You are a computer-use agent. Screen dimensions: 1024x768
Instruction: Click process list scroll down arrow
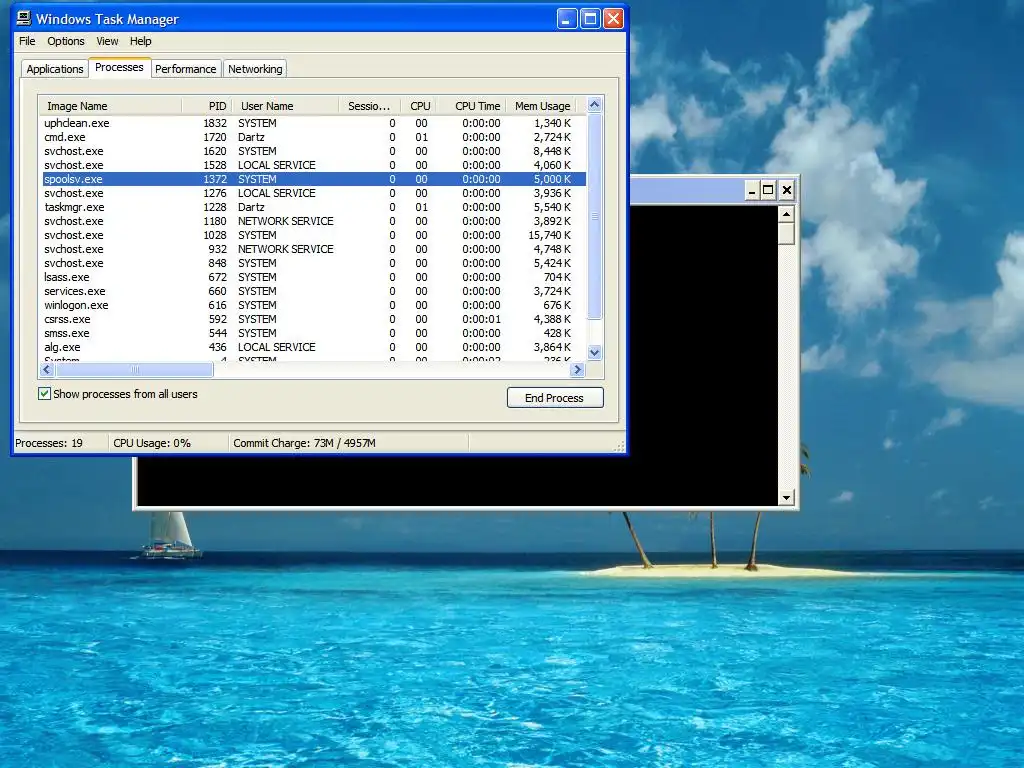click(x=594, y=353)
